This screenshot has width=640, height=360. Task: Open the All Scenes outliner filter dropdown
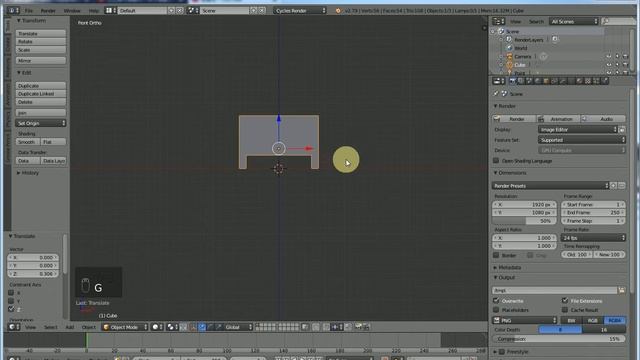573,21
